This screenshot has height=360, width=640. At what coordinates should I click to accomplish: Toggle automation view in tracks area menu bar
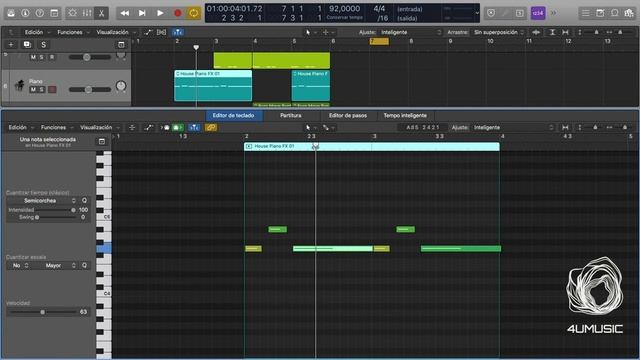148,32
